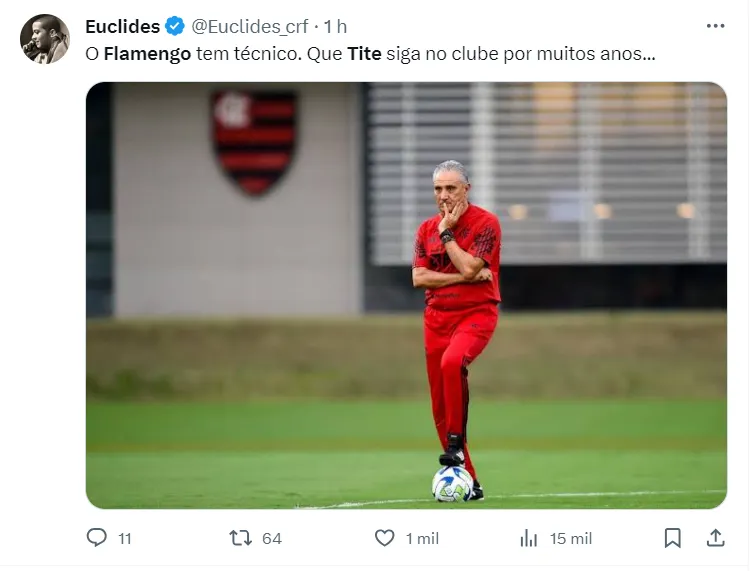This screenshot has height=571, width=751.
Task: Click the reply speech bubble icon
Action: (97, 537)
